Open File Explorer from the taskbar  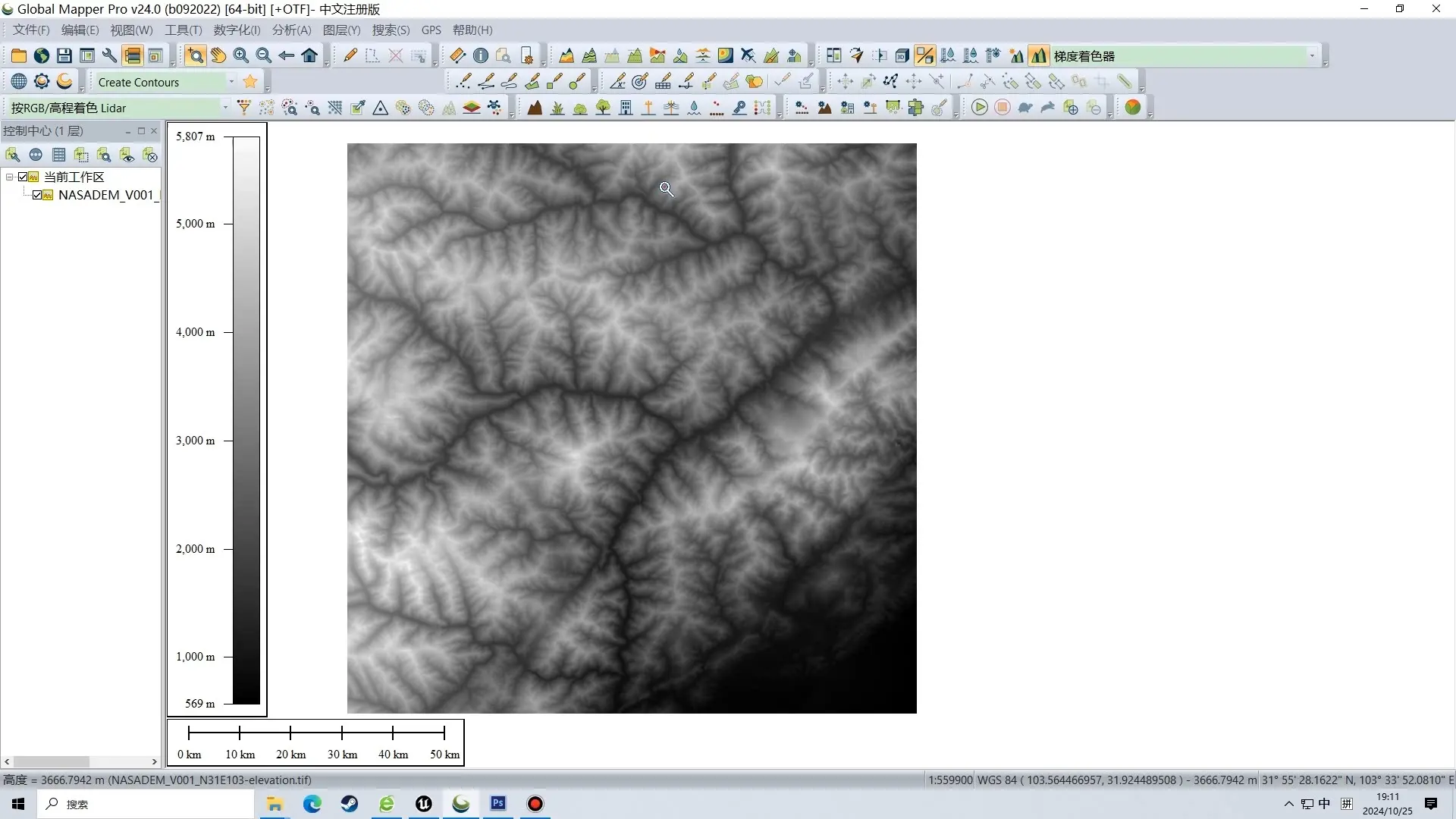275,804
